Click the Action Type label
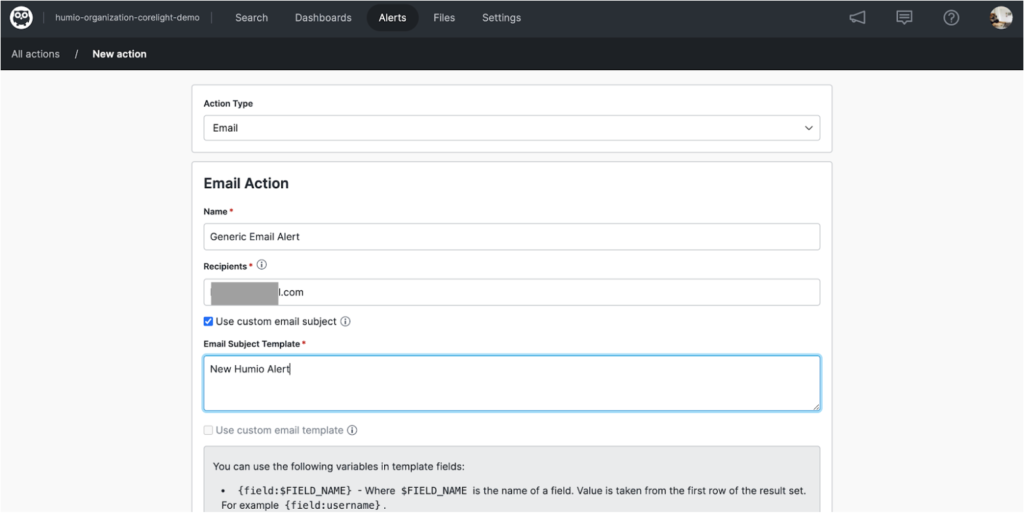This screenshot has height=514, width=1024. click(x=228, y=103)
